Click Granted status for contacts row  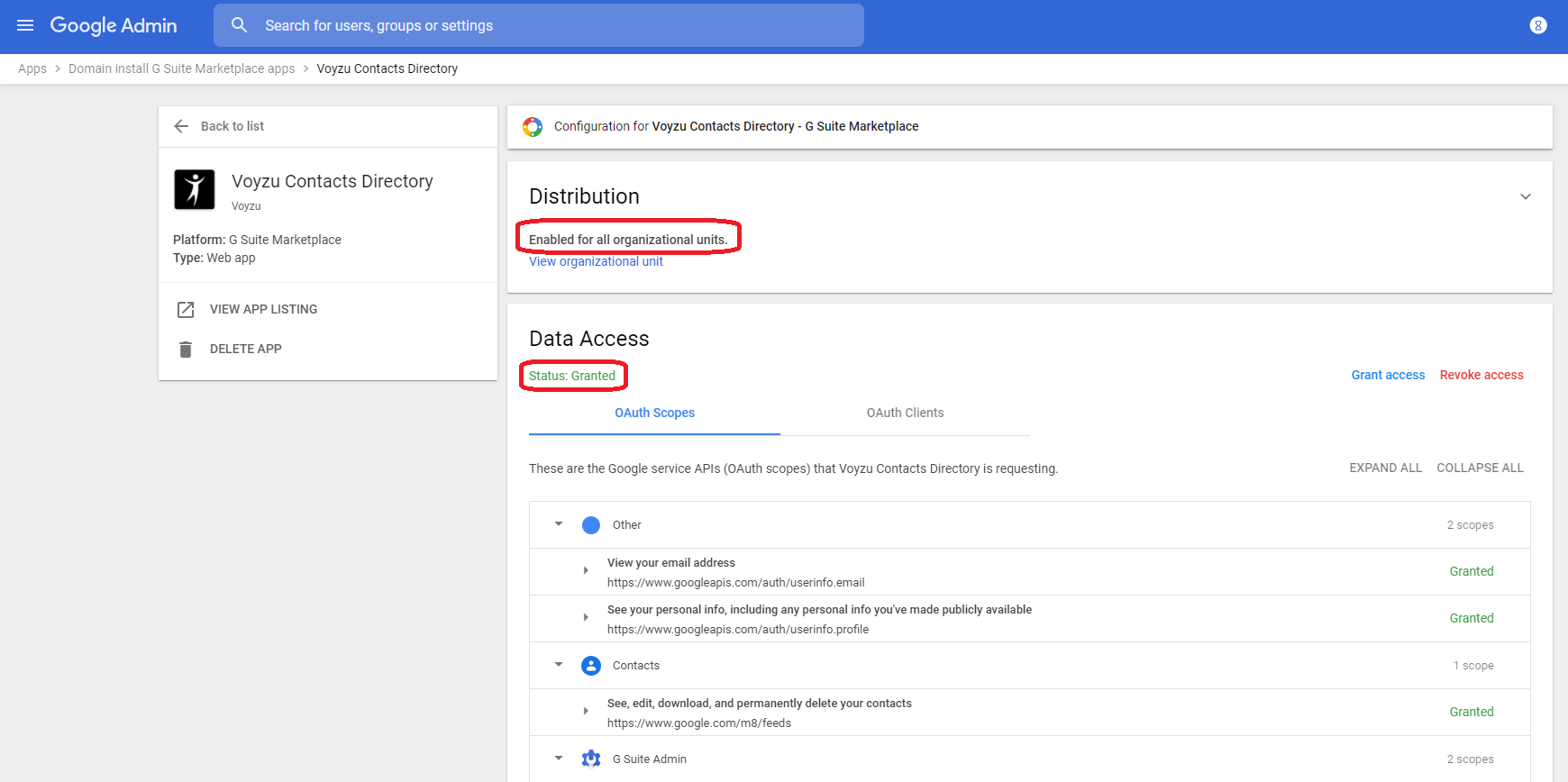[x=1472, y=712]
